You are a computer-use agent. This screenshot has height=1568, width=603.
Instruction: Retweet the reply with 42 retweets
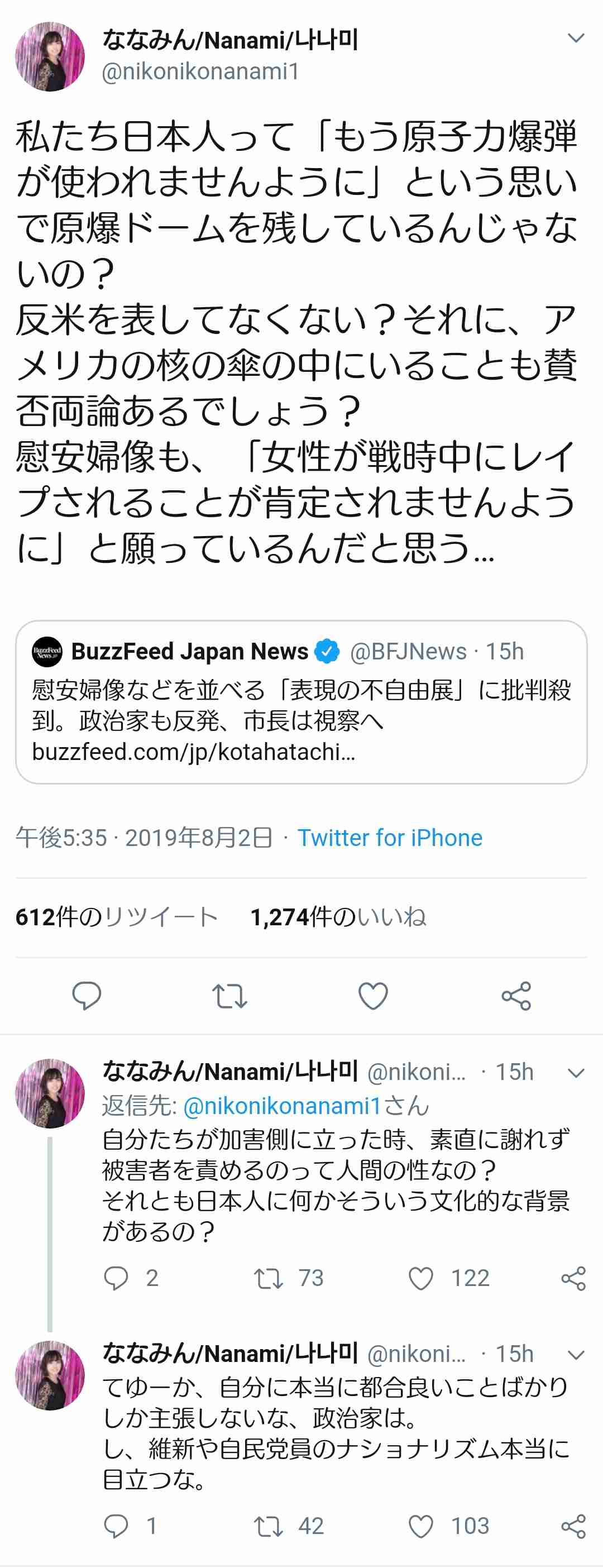[x=269, y=1526]
